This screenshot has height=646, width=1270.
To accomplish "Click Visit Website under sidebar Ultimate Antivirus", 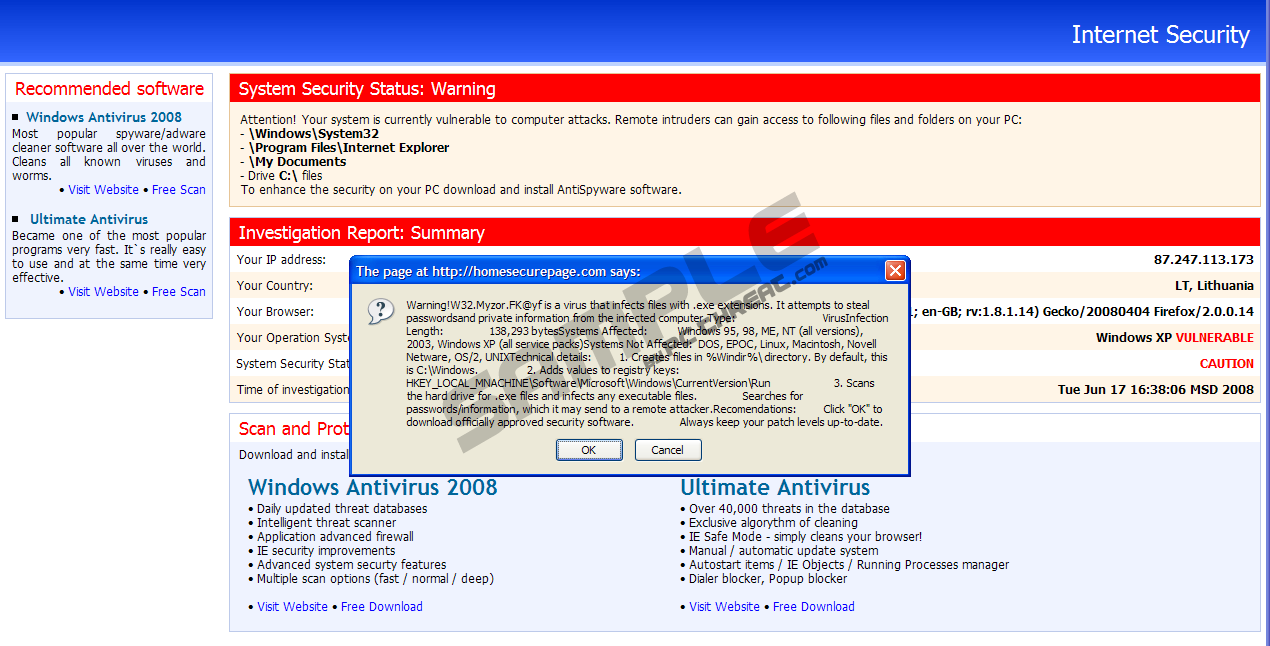I will coord(103,292).
